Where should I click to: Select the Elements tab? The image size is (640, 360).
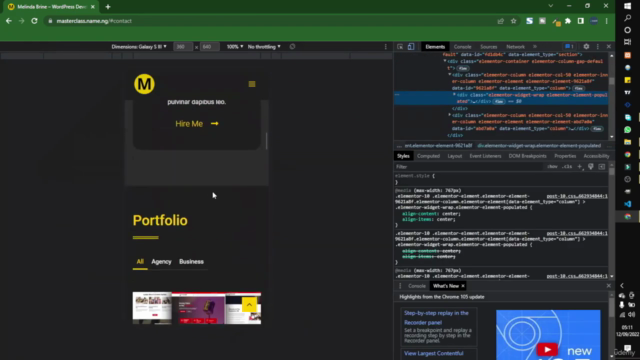pos(435,47)
